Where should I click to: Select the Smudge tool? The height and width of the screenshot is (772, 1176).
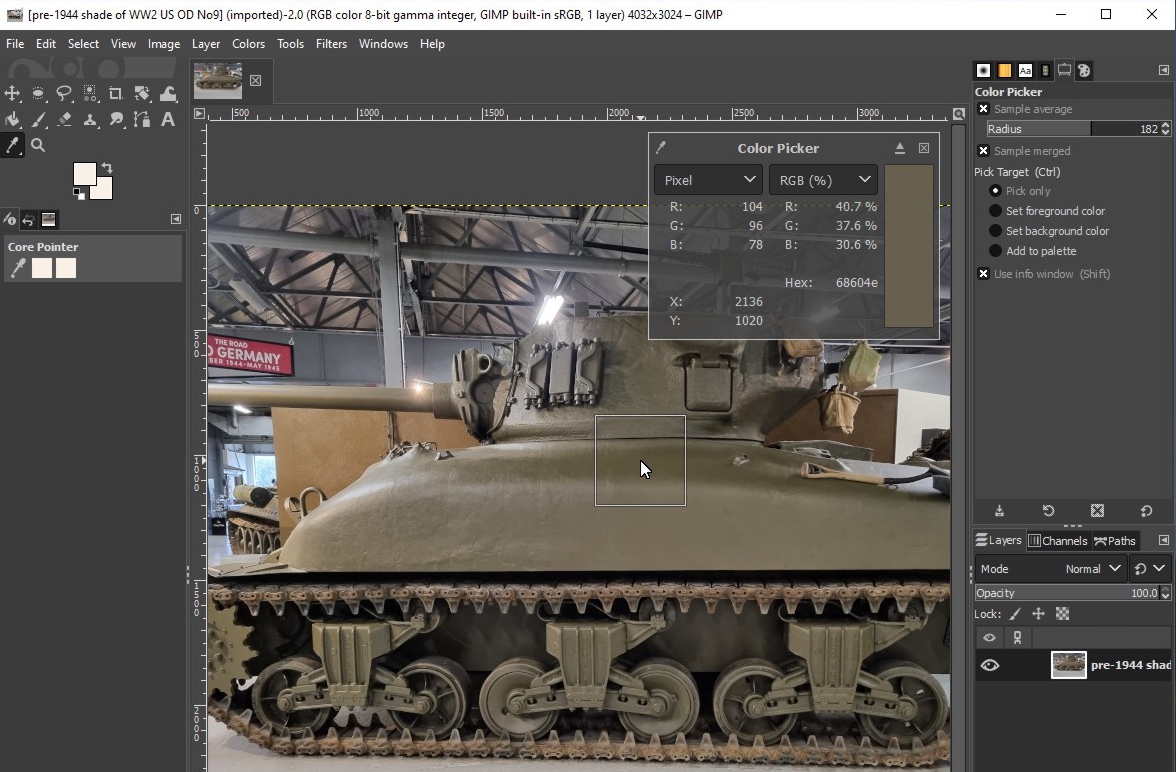tap(116, 119)
